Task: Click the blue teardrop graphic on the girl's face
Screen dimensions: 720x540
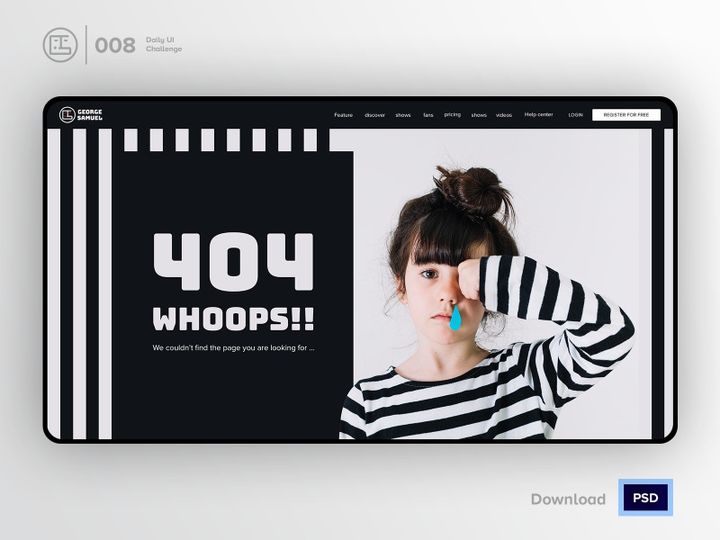Action: (x=455, y=318)
